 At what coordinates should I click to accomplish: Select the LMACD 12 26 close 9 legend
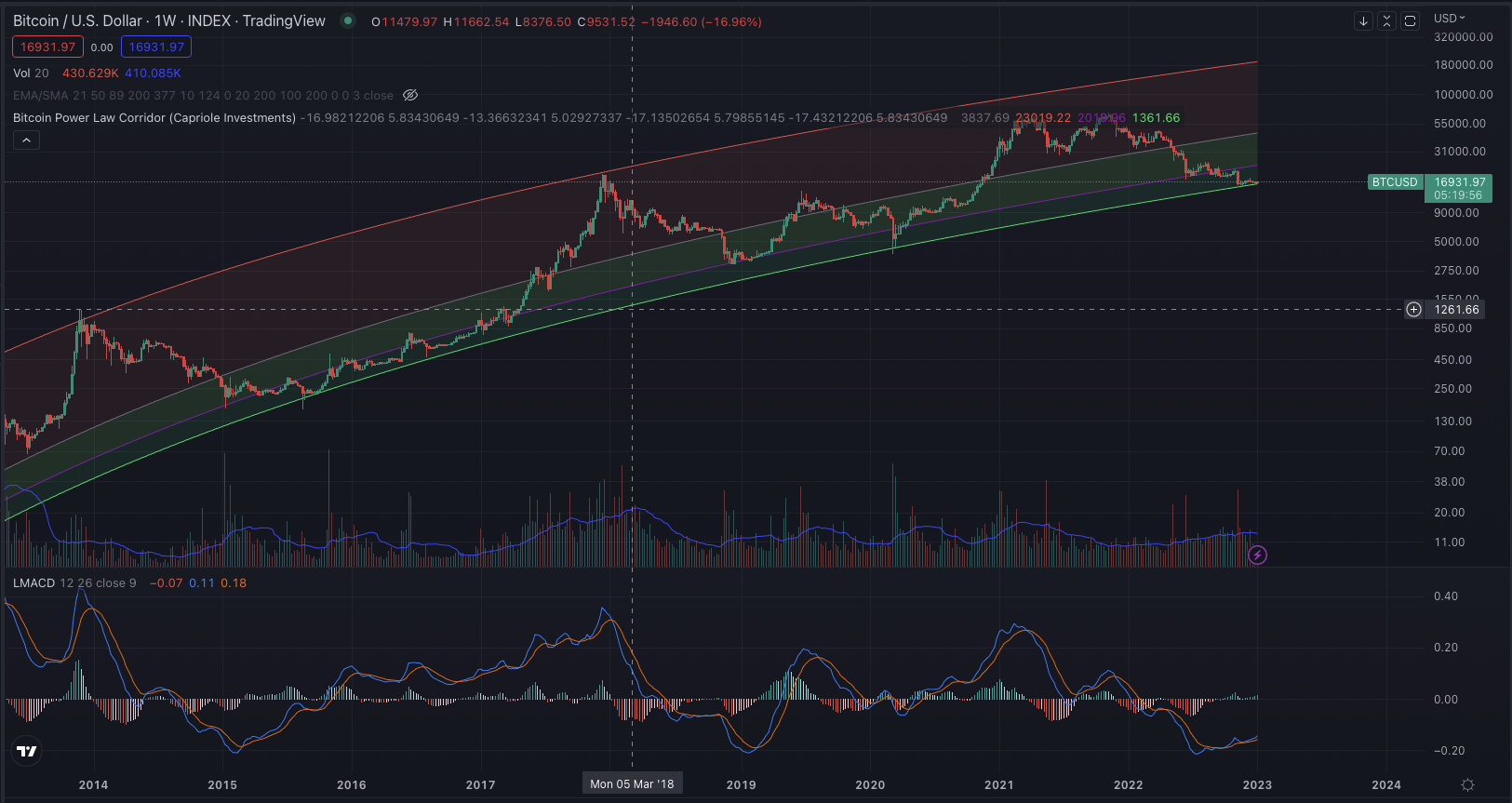click(74, 582)
